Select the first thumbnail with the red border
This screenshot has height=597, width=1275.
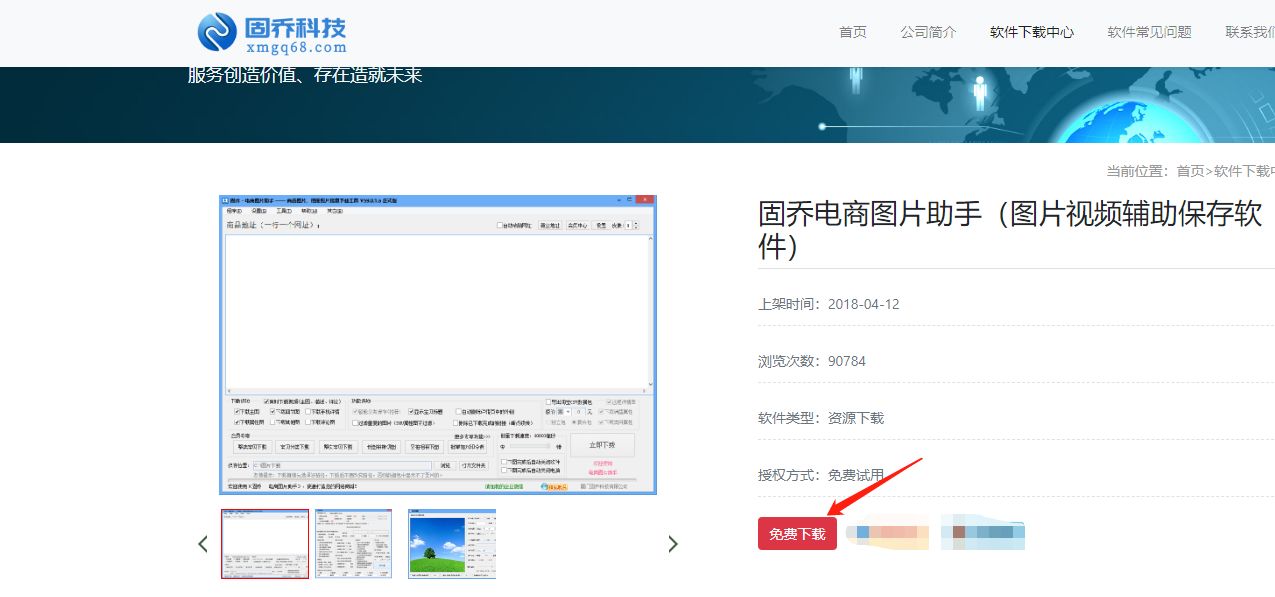click(265, 544)
